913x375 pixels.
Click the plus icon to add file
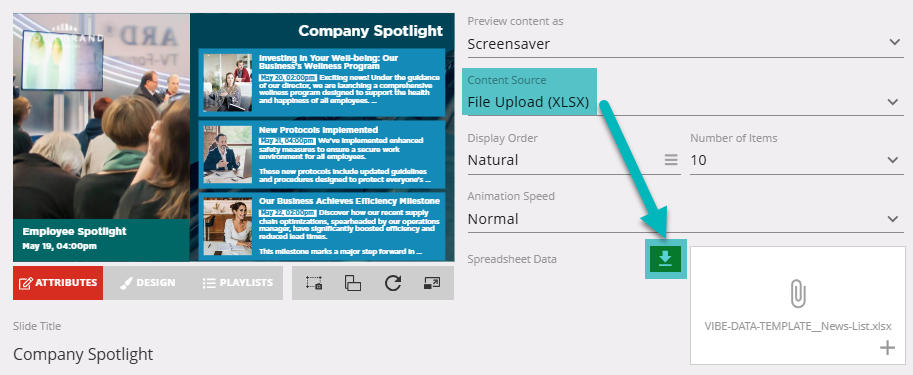pos(887,348)
